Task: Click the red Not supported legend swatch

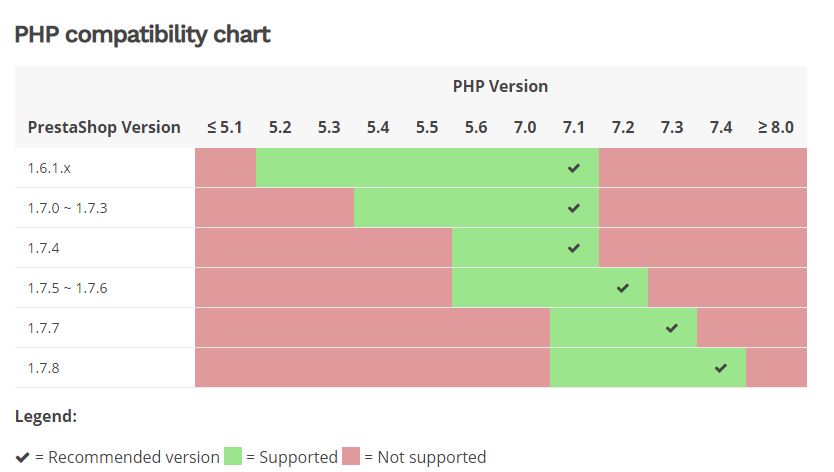Action: coord(351,457)
